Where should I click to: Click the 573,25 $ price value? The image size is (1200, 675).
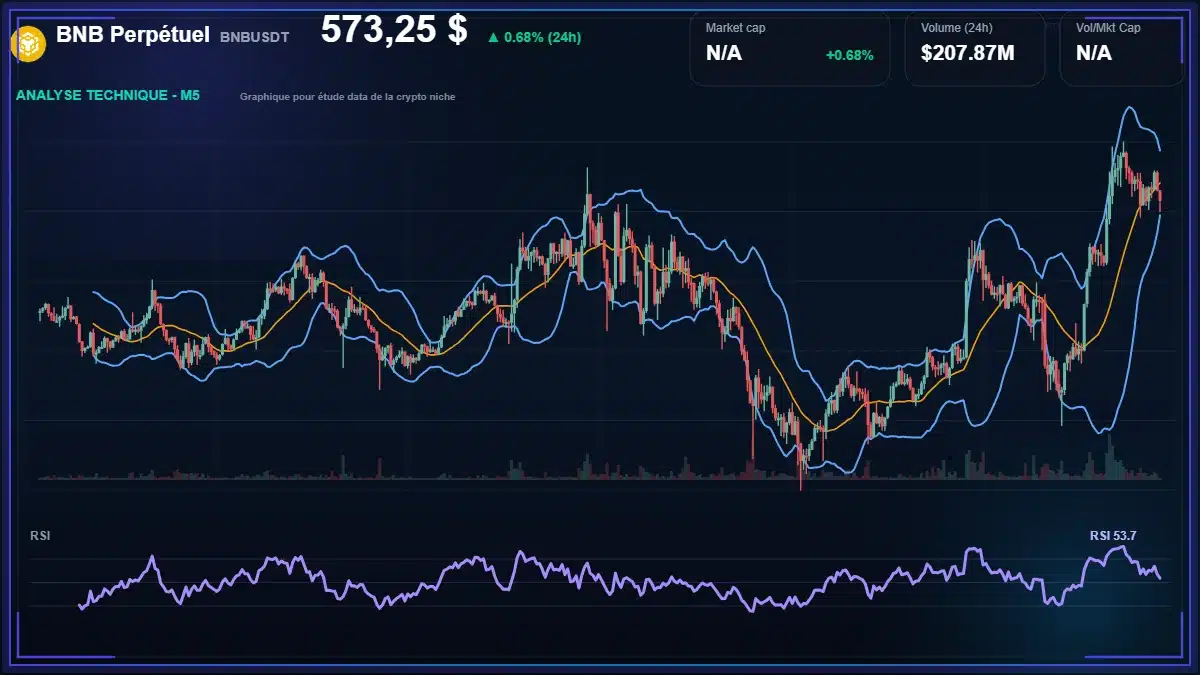coord(394,30)
